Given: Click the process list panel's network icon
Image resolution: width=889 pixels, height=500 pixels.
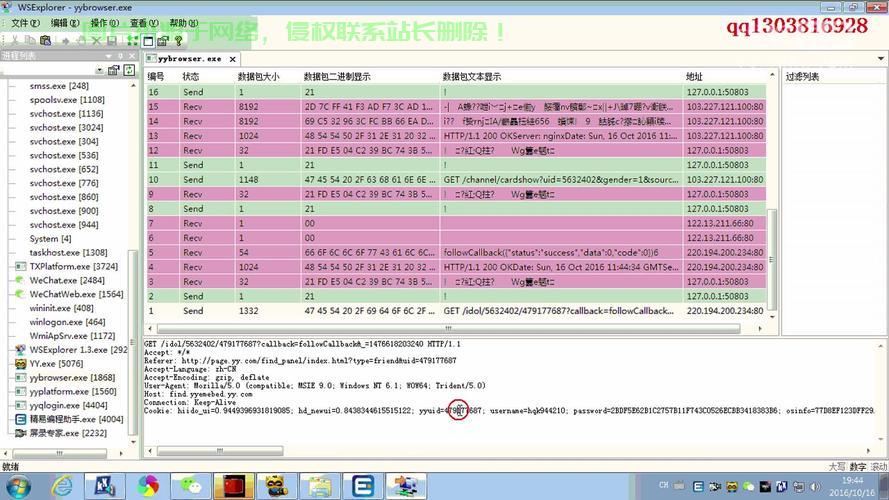Looking at the screenshot, I should 113,70.
